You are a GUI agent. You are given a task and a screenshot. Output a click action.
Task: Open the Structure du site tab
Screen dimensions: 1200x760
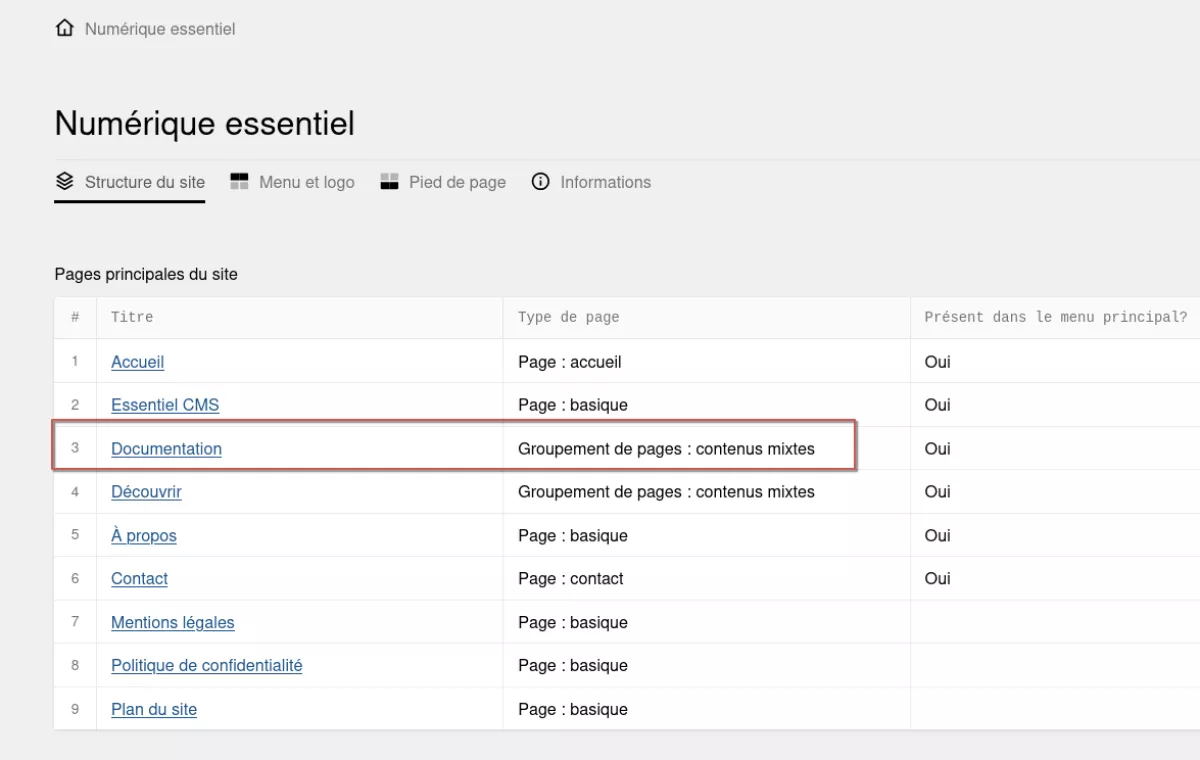130,182
